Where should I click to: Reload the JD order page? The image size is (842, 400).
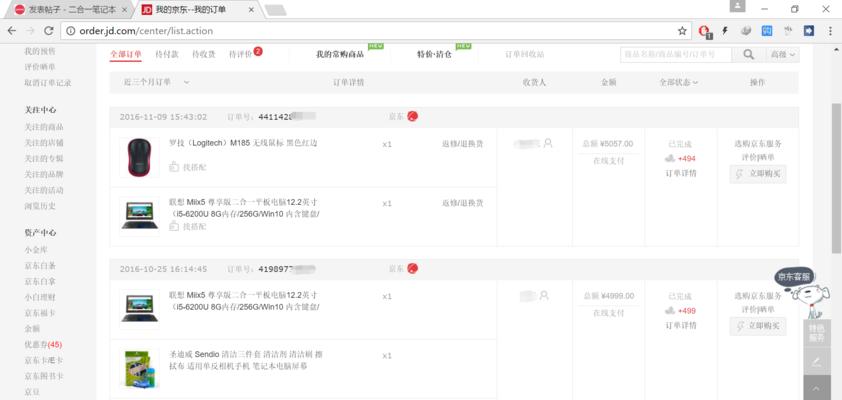click(x=48, y=31)
